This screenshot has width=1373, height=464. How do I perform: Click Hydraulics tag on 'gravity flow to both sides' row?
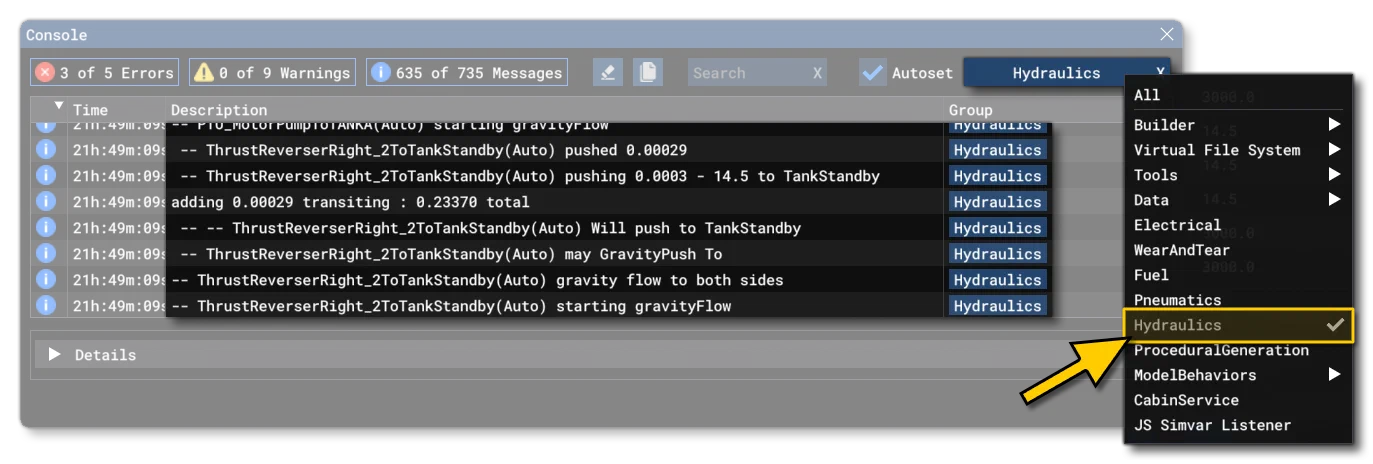pos(997,280)
